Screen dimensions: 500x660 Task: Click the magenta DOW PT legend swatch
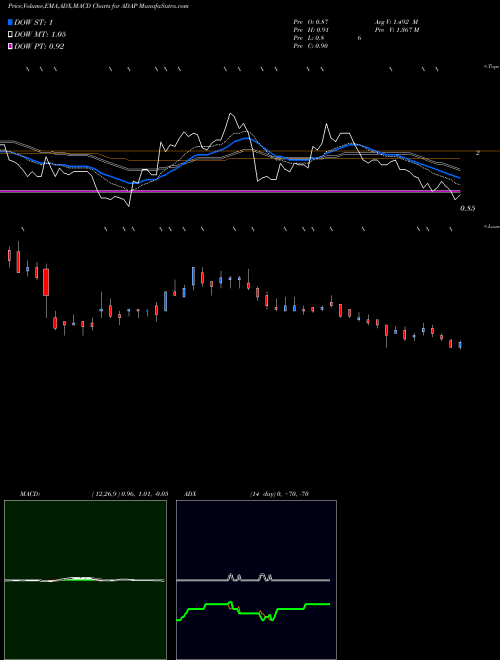(10, 46)
